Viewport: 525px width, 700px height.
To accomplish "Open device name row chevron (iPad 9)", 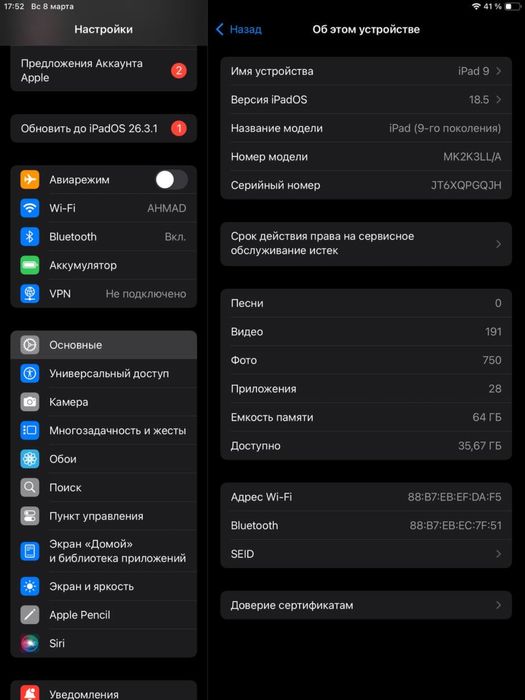I will point(498,71).
